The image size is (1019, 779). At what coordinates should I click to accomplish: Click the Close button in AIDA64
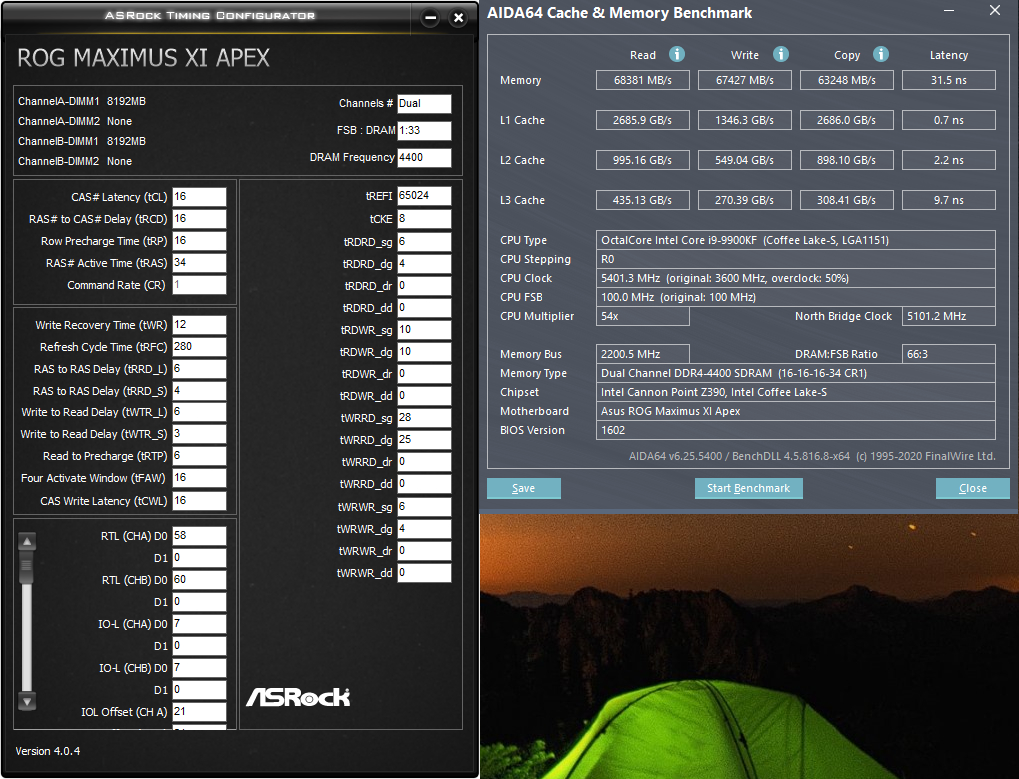click(972, 488)
